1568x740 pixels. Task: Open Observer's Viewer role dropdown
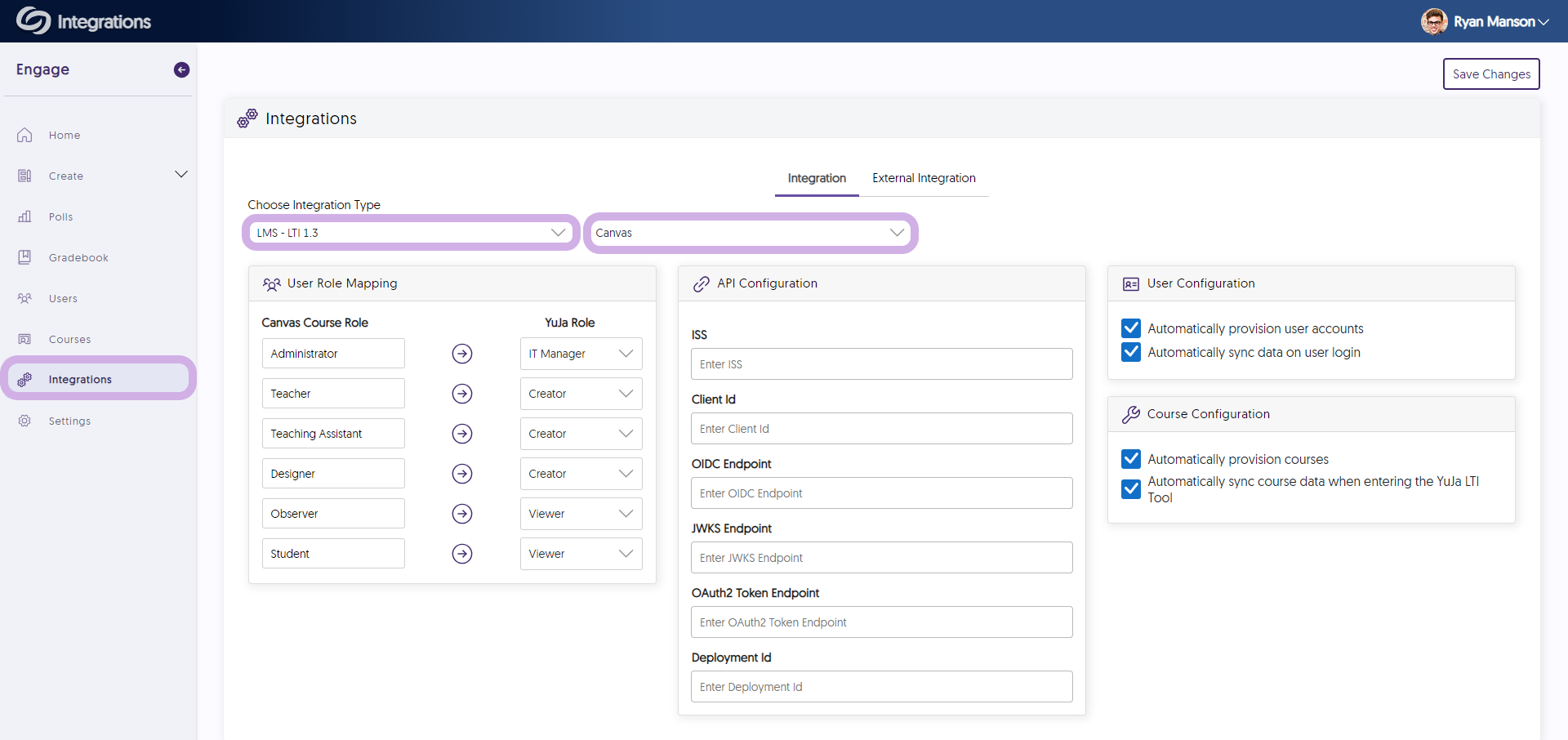click(x=581, y=514)
